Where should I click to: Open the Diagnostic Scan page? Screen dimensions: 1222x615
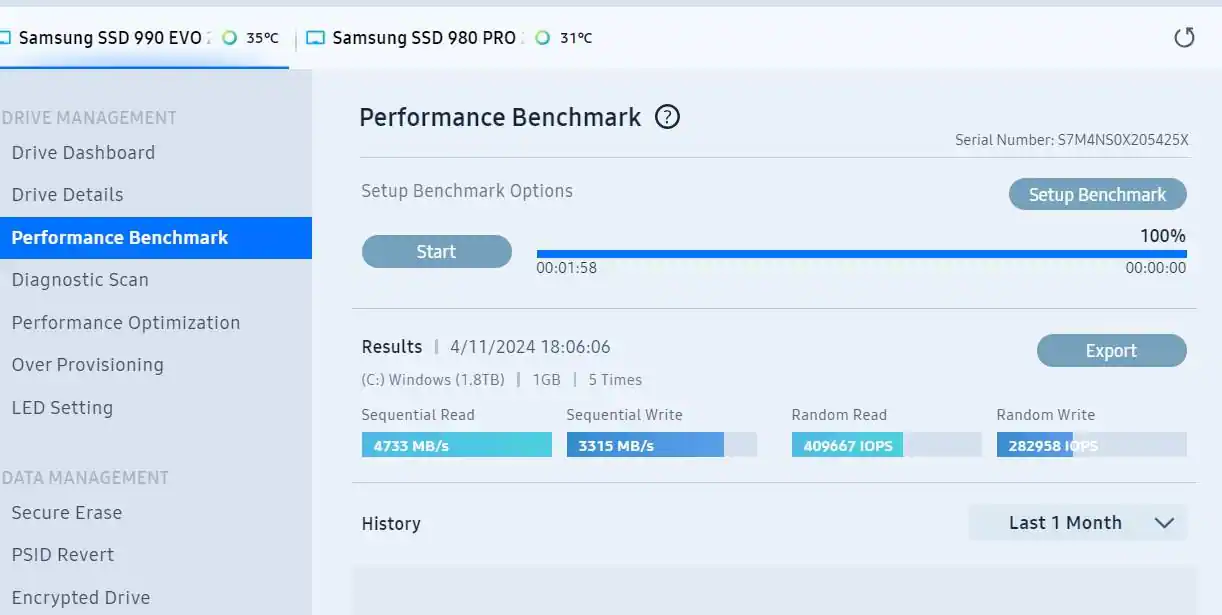(80, 280)
